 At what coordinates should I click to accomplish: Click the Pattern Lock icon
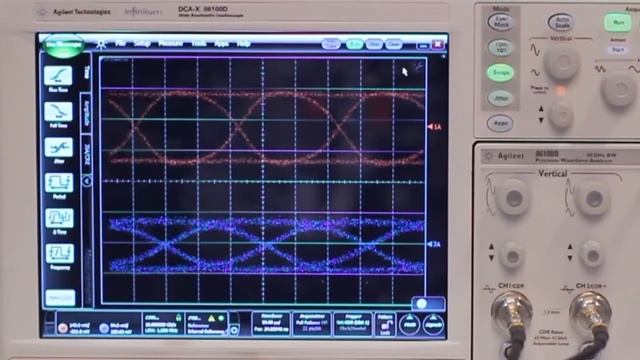pyautogui.click(x=385, y=324)
